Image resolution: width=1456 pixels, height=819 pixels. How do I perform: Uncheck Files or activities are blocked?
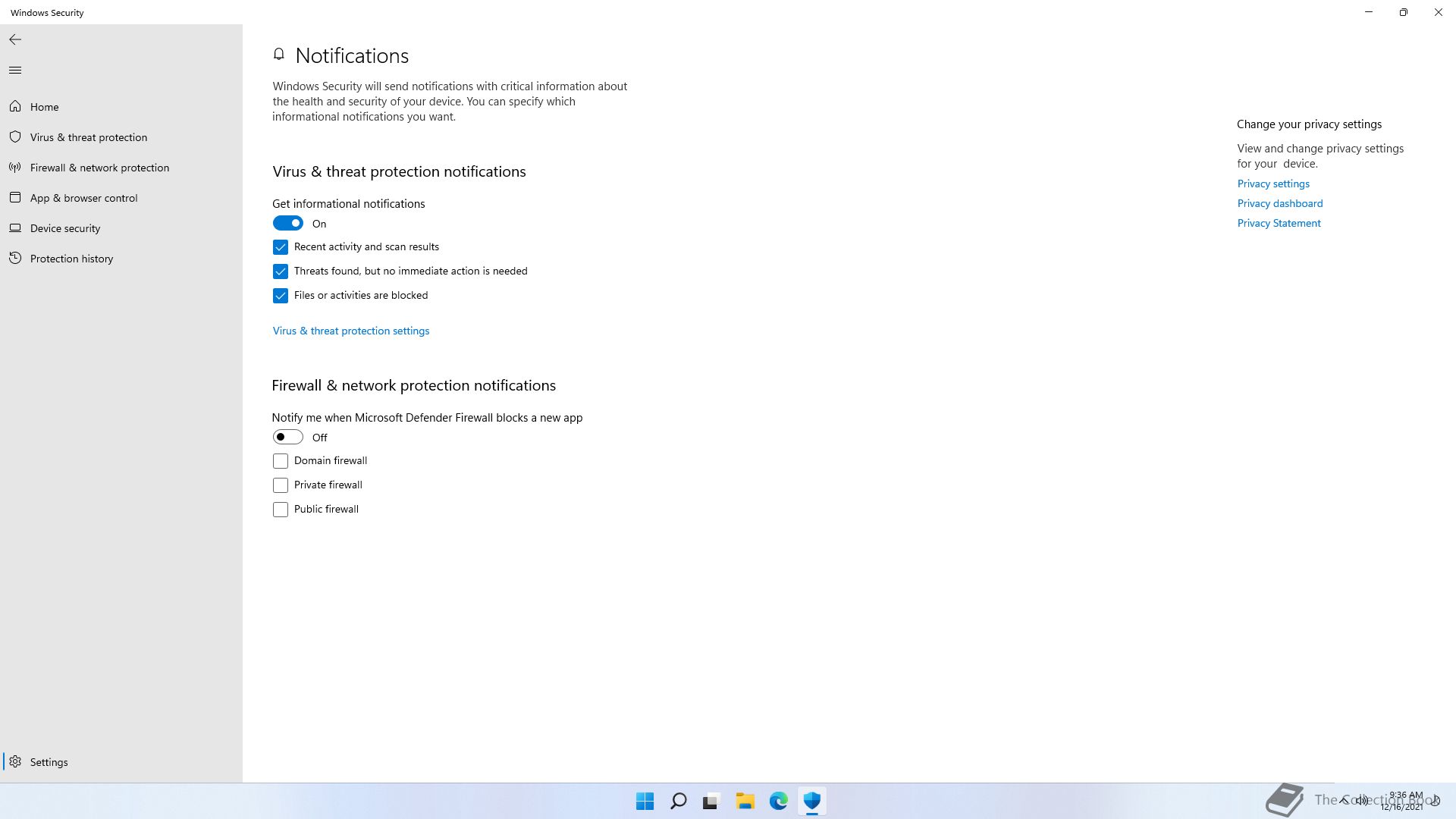coord(281,296)
